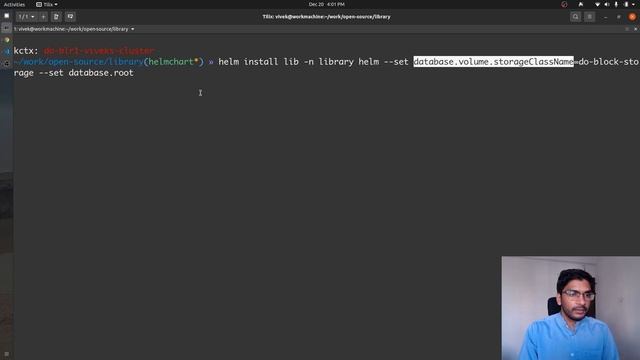Screen dimensions: 640x360
Task: Open the notification tray icon
Action: point(580,4)
